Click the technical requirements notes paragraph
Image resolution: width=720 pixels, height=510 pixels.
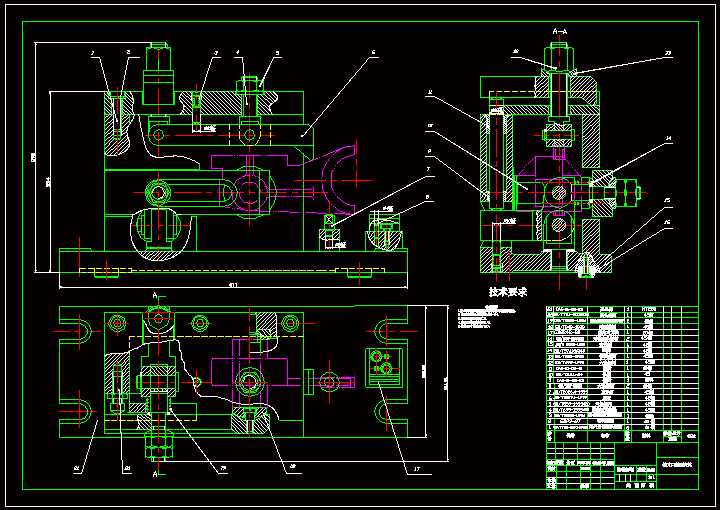click(490, 318)
